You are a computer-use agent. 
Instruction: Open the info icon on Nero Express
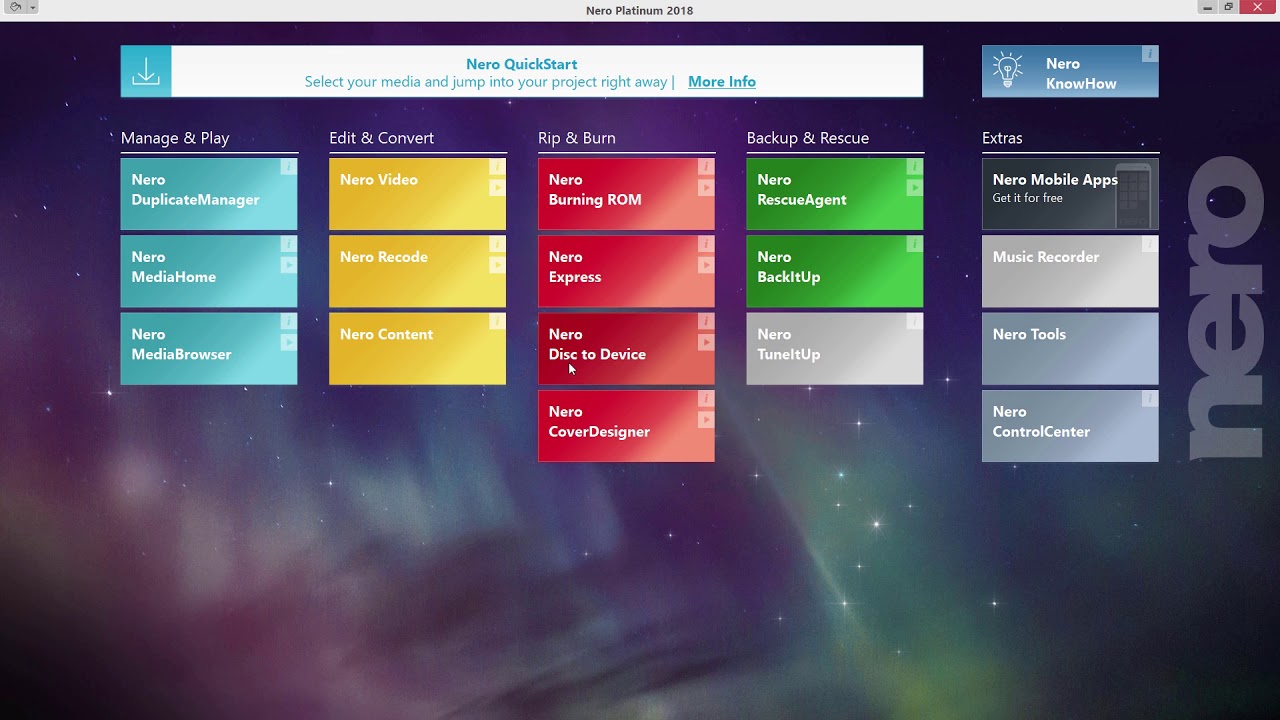pos(706,244)
